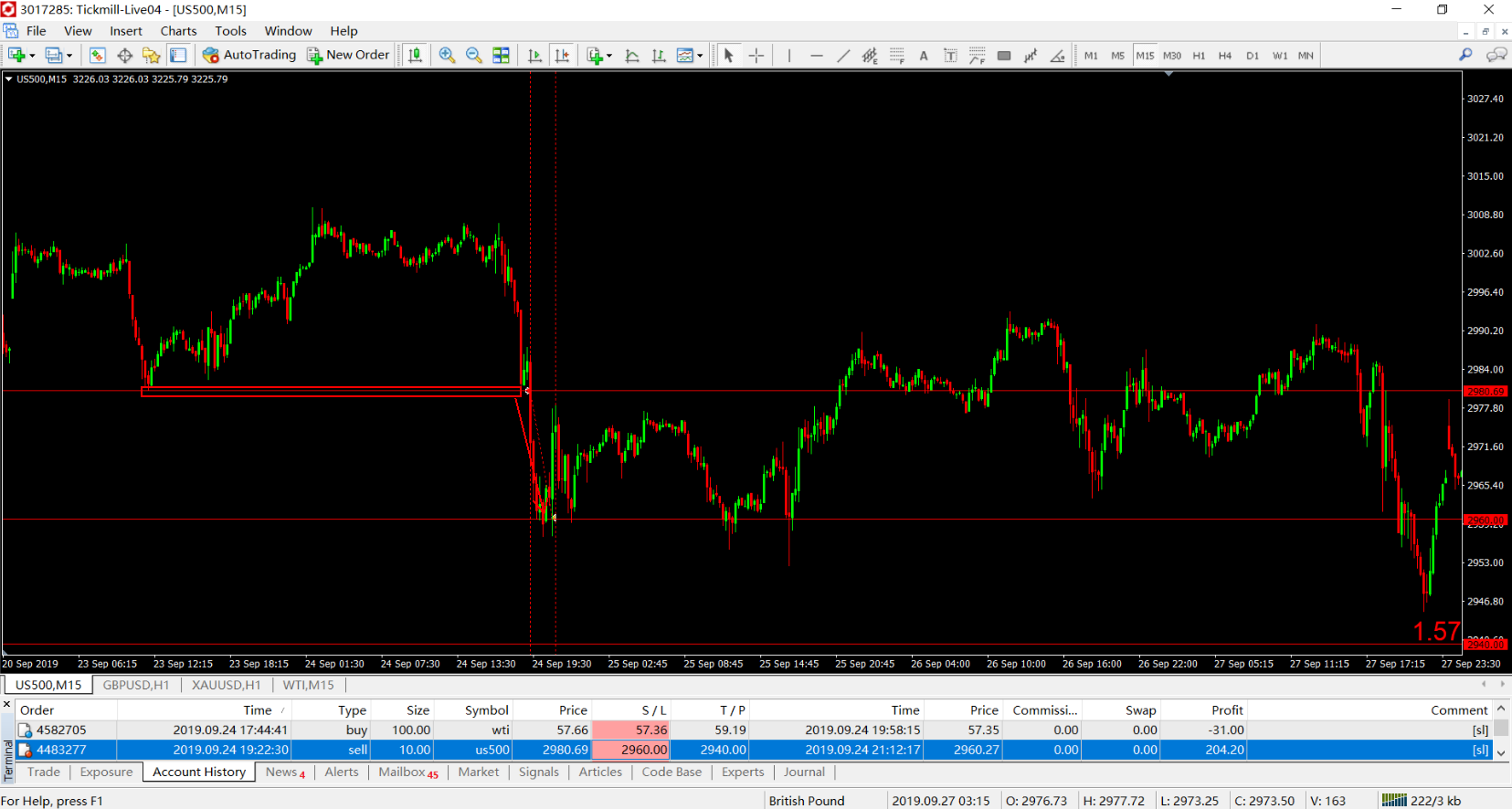
Task: Tile windows with the grid icon
Action: coord(501,56)
